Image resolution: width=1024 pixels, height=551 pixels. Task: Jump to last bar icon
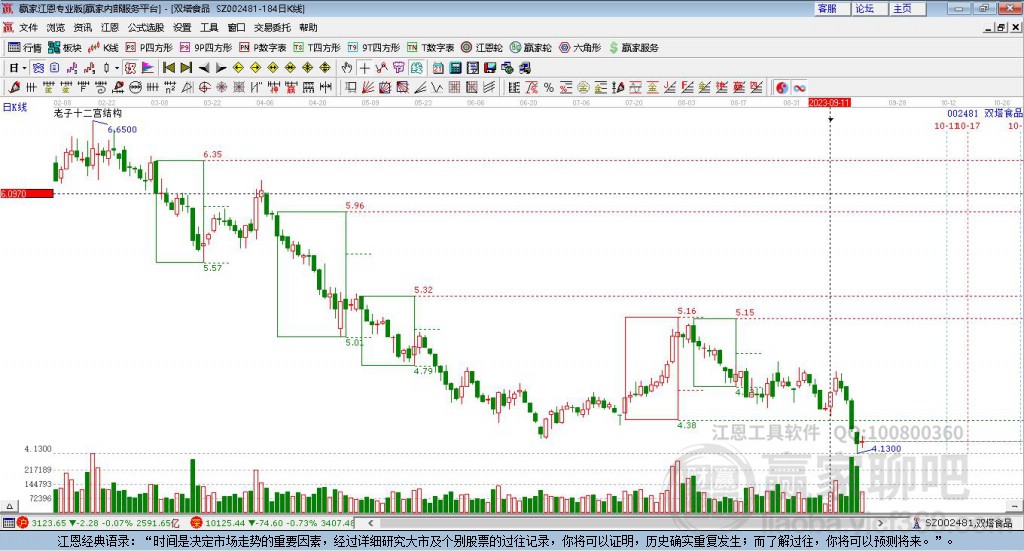coord(186,68)
